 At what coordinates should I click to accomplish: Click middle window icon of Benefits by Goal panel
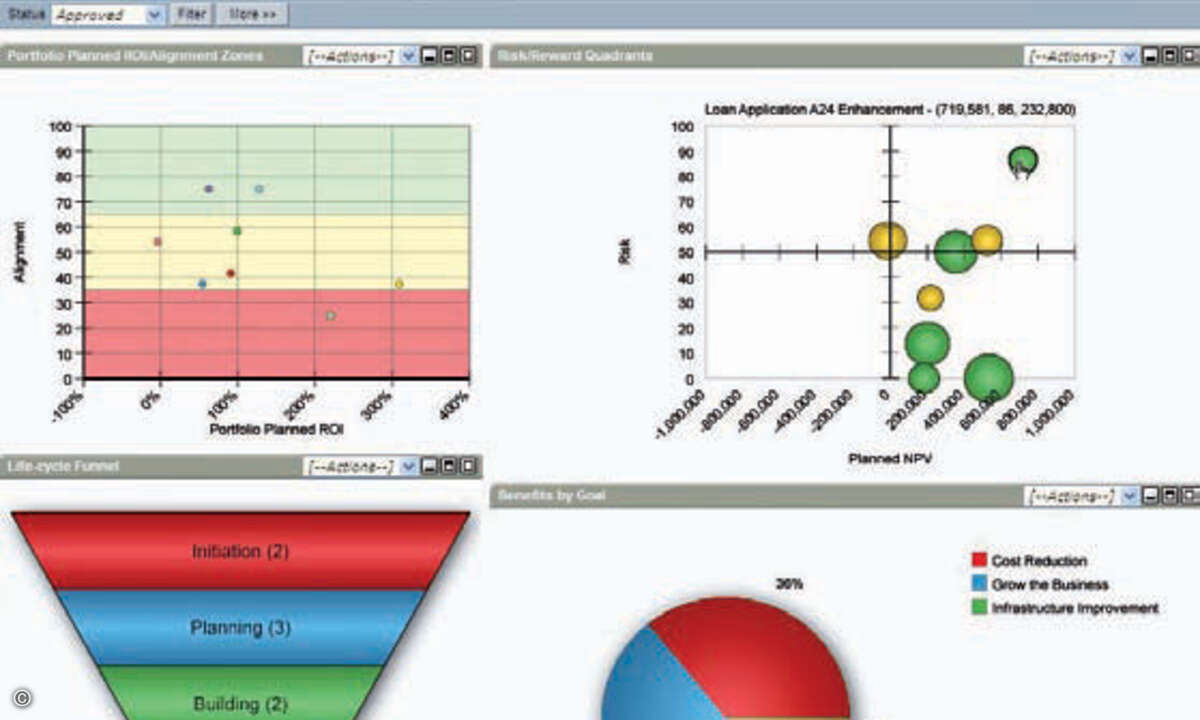1170,496
